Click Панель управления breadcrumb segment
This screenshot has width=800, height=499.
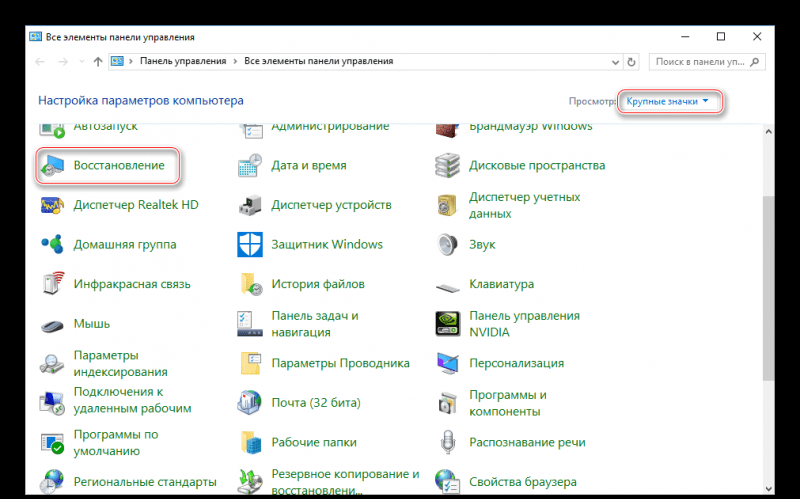[x=183, y=61]
